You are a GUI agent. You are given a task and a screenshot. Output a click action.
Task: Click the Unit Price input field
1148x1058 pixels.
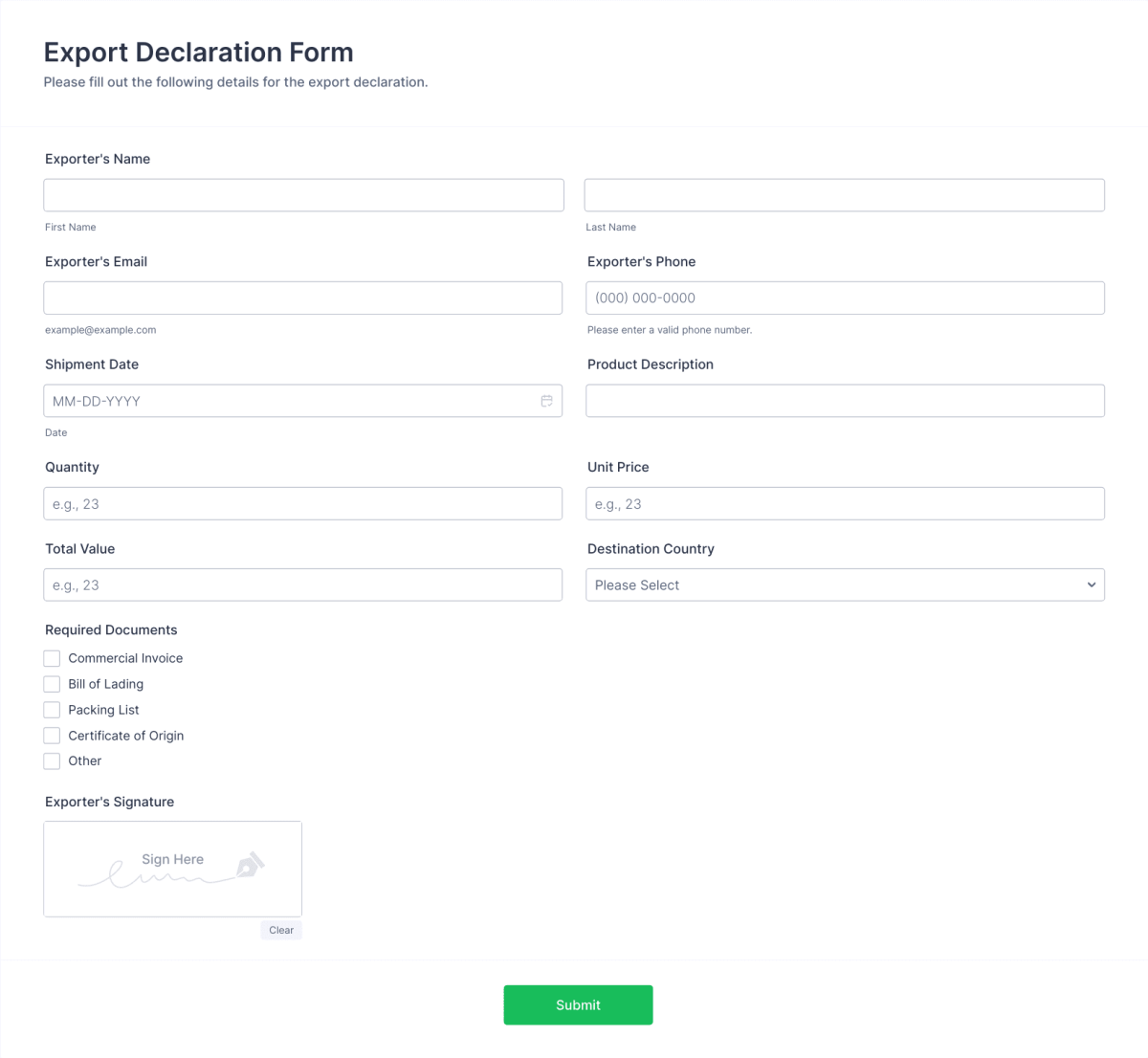845,503
